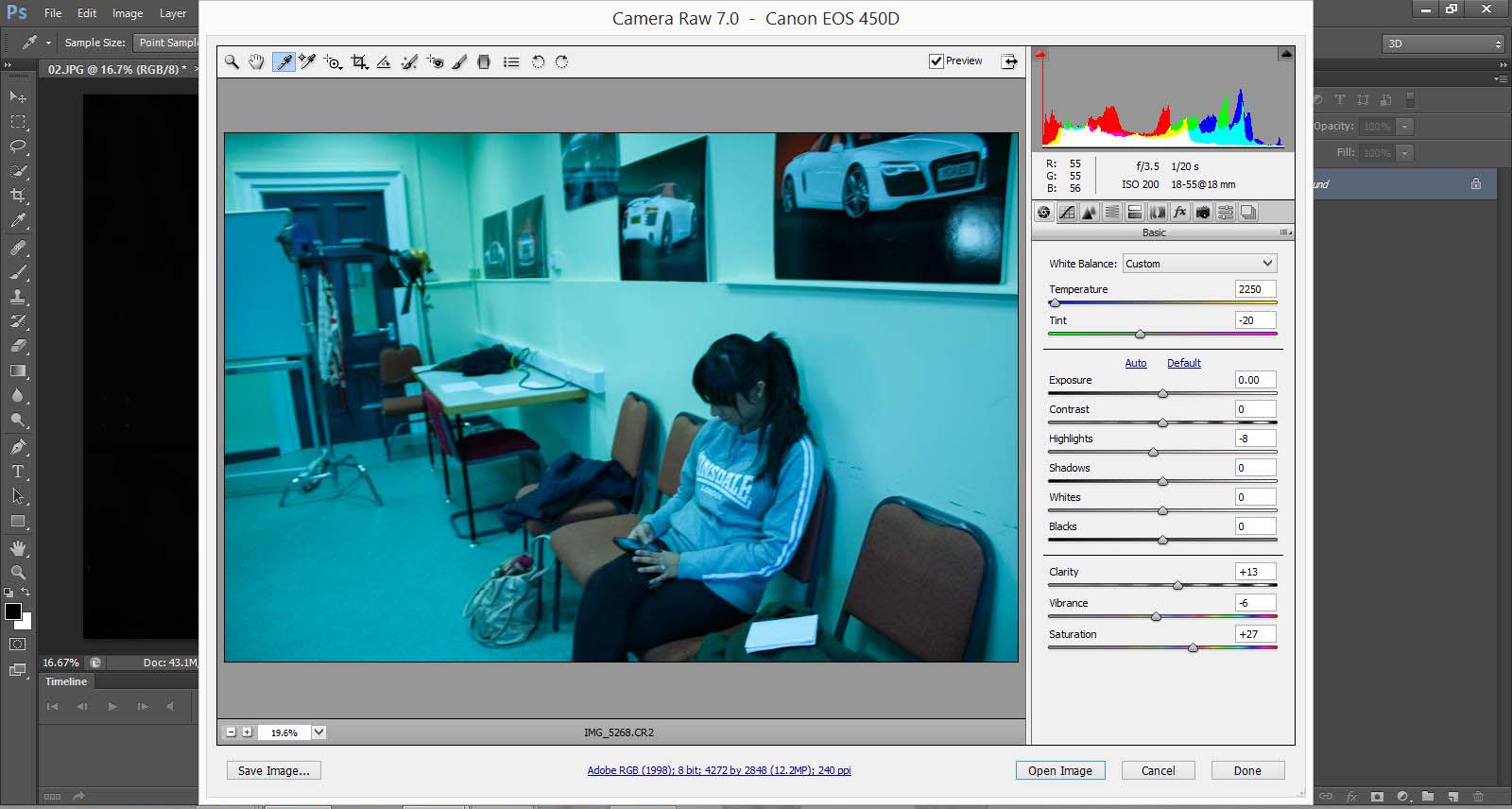1512x809 pixels.
Task: Pick the Red Eye Removal tool
Action: pos(435,62)
